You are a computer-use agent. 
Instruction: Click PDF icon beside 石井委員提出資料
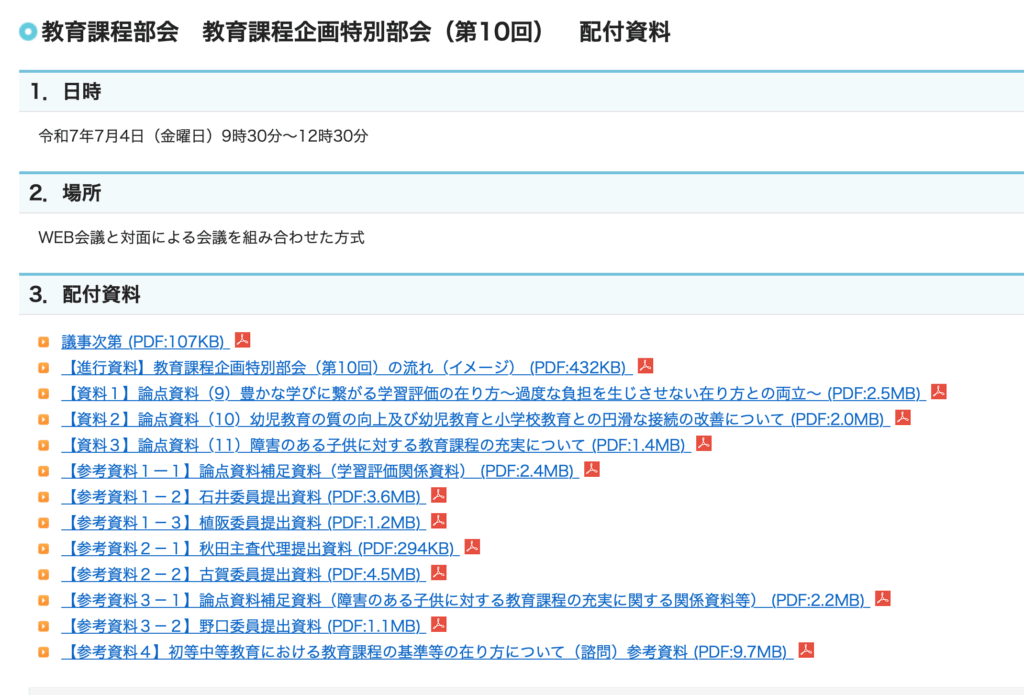pyautogui.click(x=438, y=496)
